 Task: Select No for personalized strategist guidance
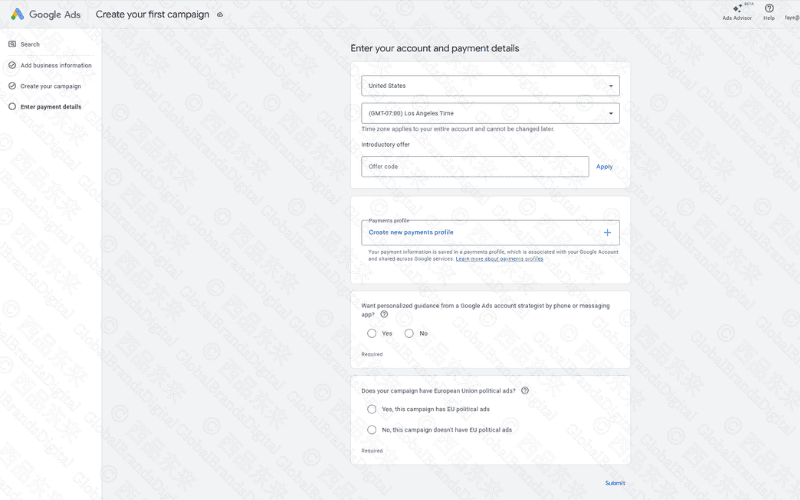click(x=409, y=333)
